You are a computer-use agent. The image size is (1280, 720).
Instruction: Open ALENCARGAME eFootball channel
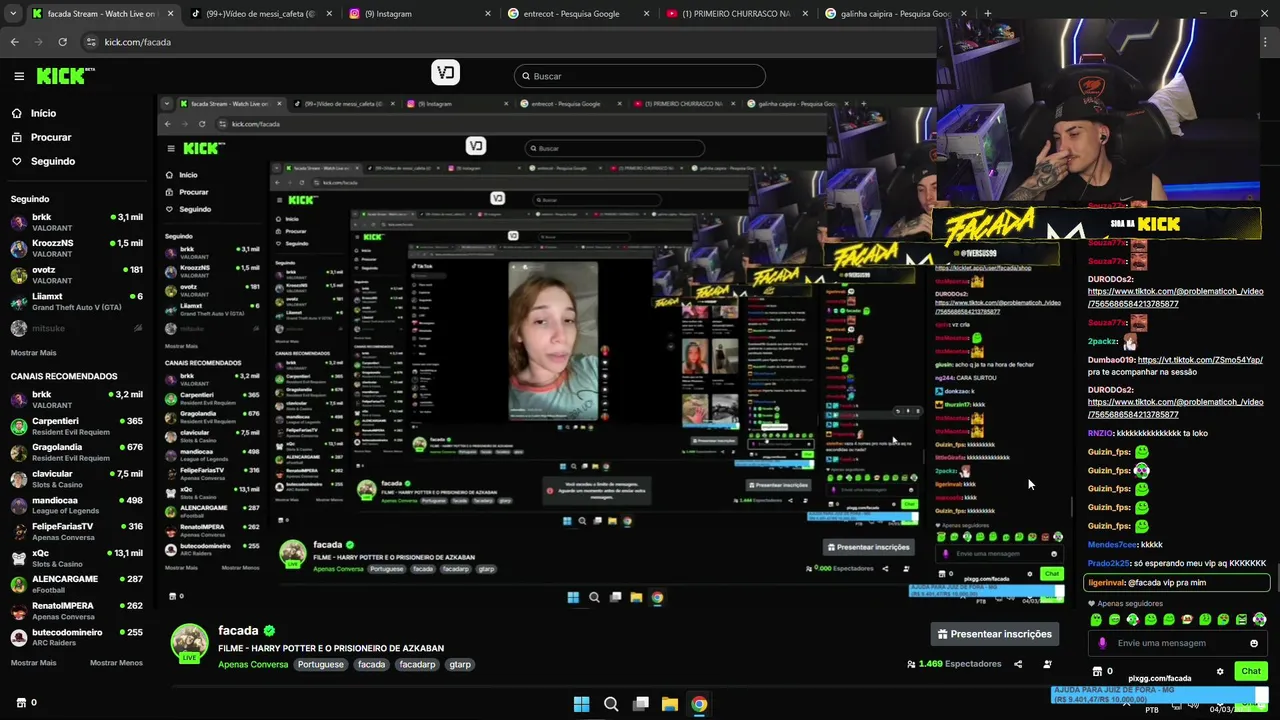(77, 584)
